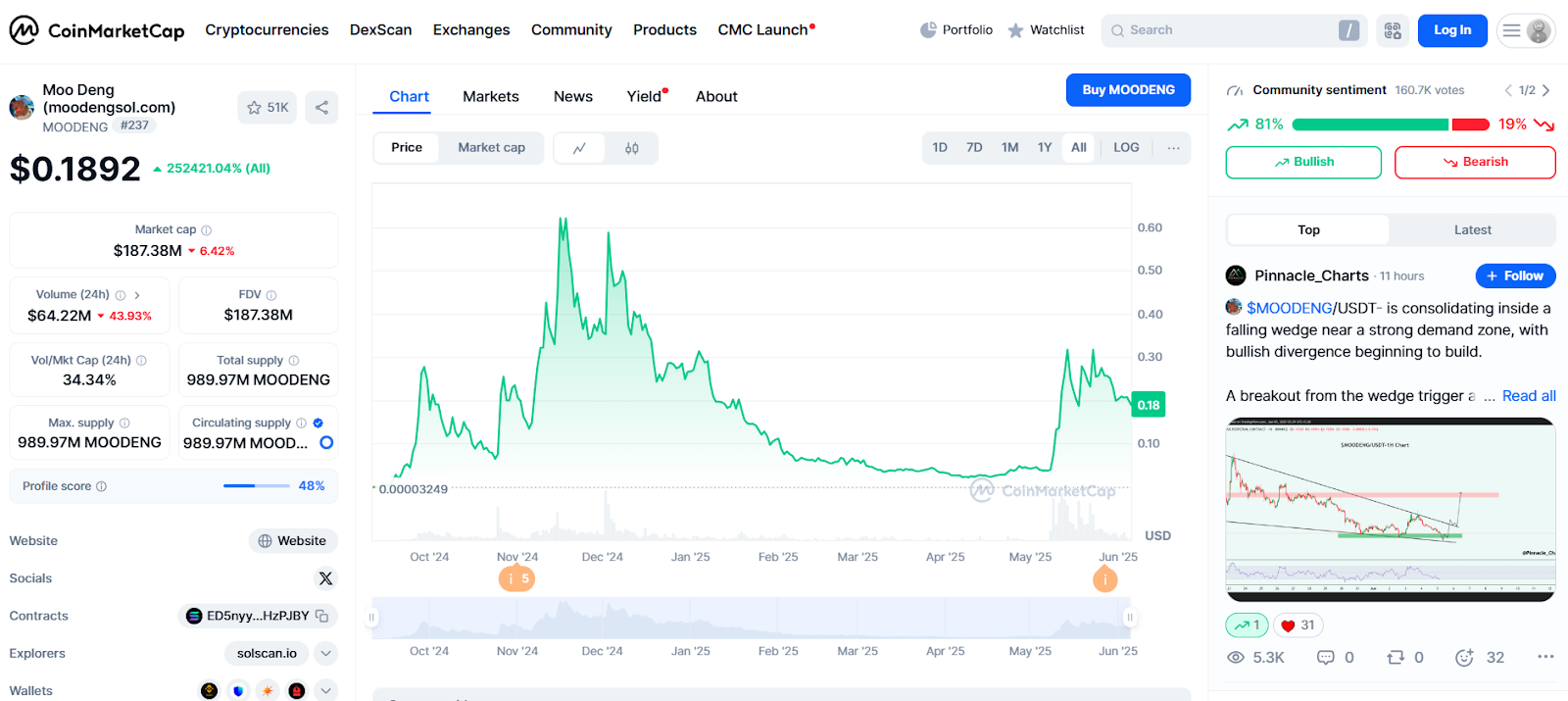The image size is (1568, 701).
Task: Set chart range to 1D
Action: 940,148
